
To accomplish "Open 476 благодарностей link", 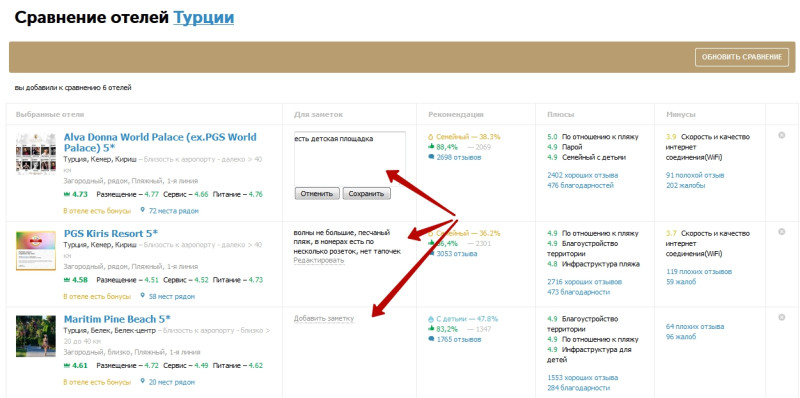I will (580, 185).
